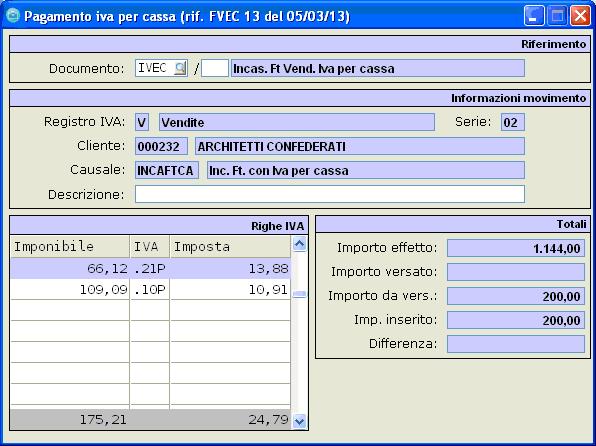This screenshot has height=446, width=596.
Task: Select the Importo versato field
Action: 516,272
